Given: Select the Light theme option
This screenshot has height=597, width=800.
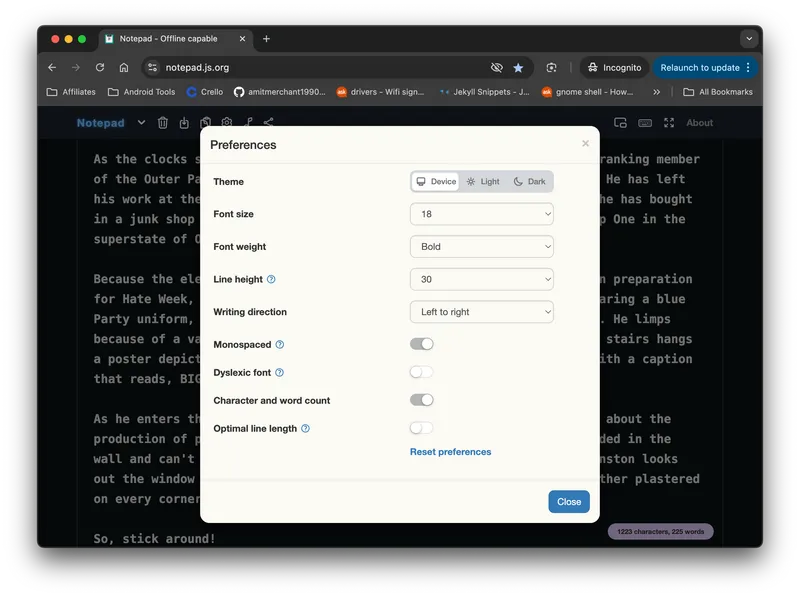Looking at the screenshot, I should pyautogui.click(x=483, y=182).
